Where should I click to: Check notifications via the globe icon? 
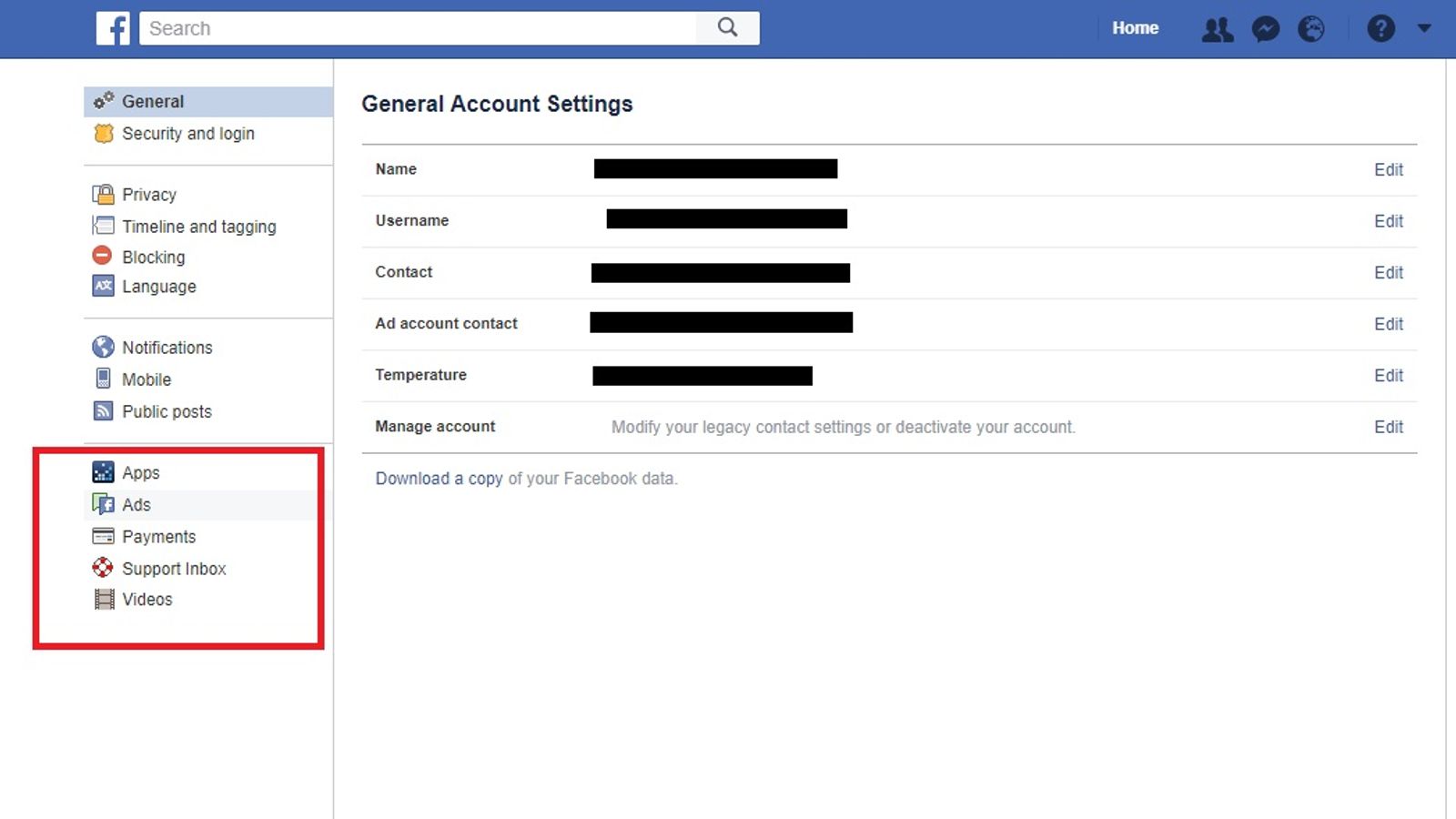(x=1311, y=28)
